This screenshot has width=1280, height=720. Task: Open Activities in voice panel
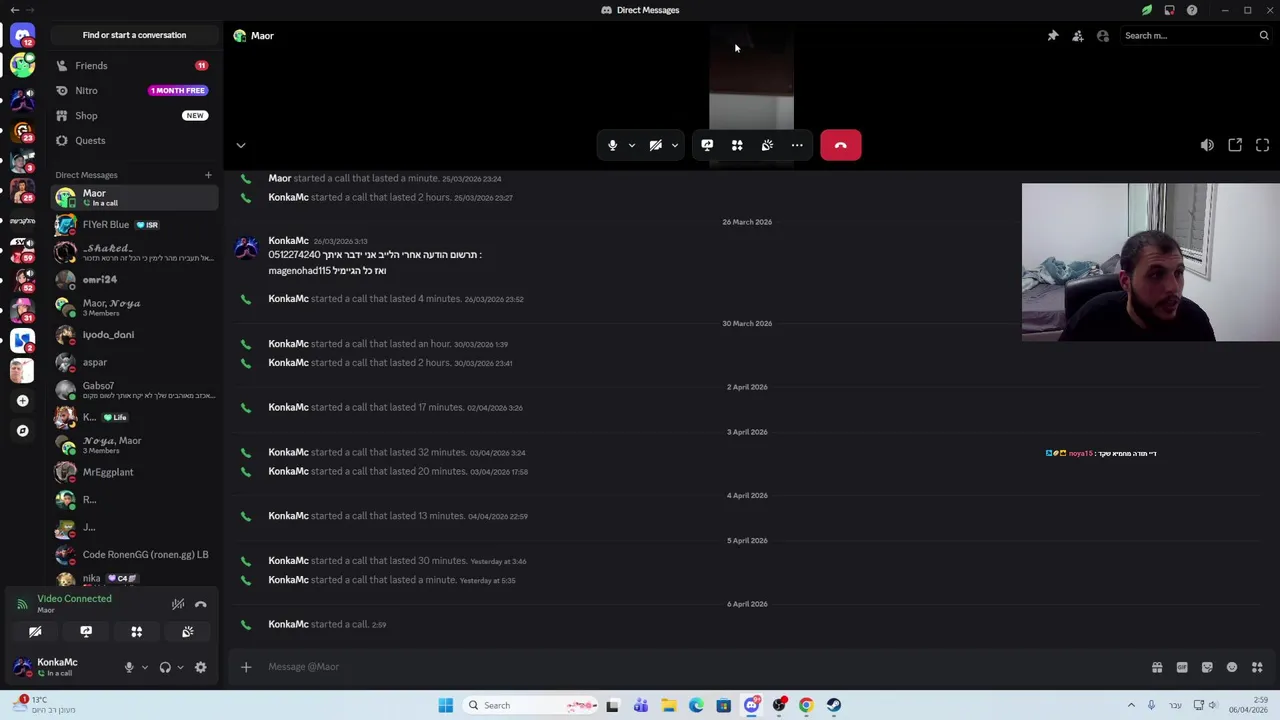[137, 632]
